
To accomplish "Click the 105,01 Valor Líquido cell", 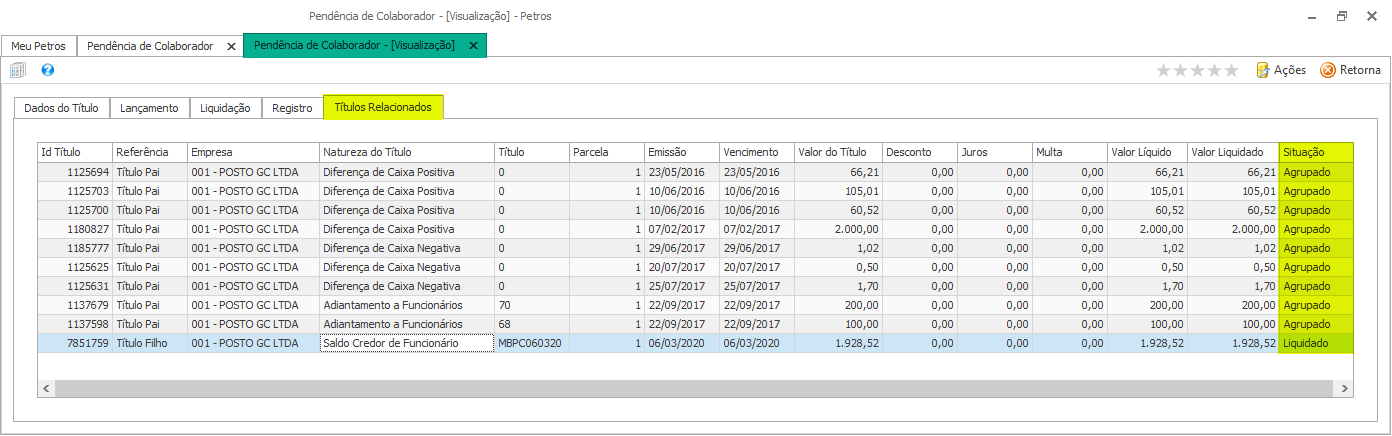I will click(1147, 191).
